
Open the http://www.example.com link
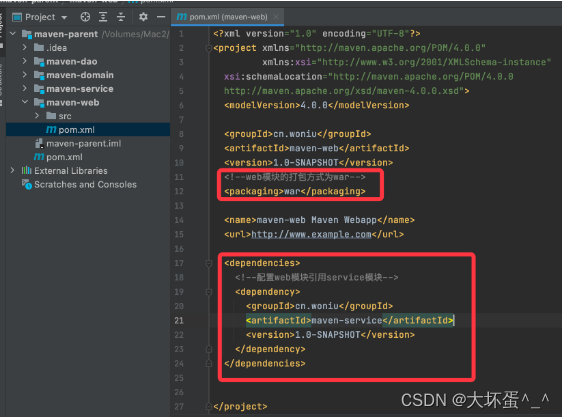(311, 235)
